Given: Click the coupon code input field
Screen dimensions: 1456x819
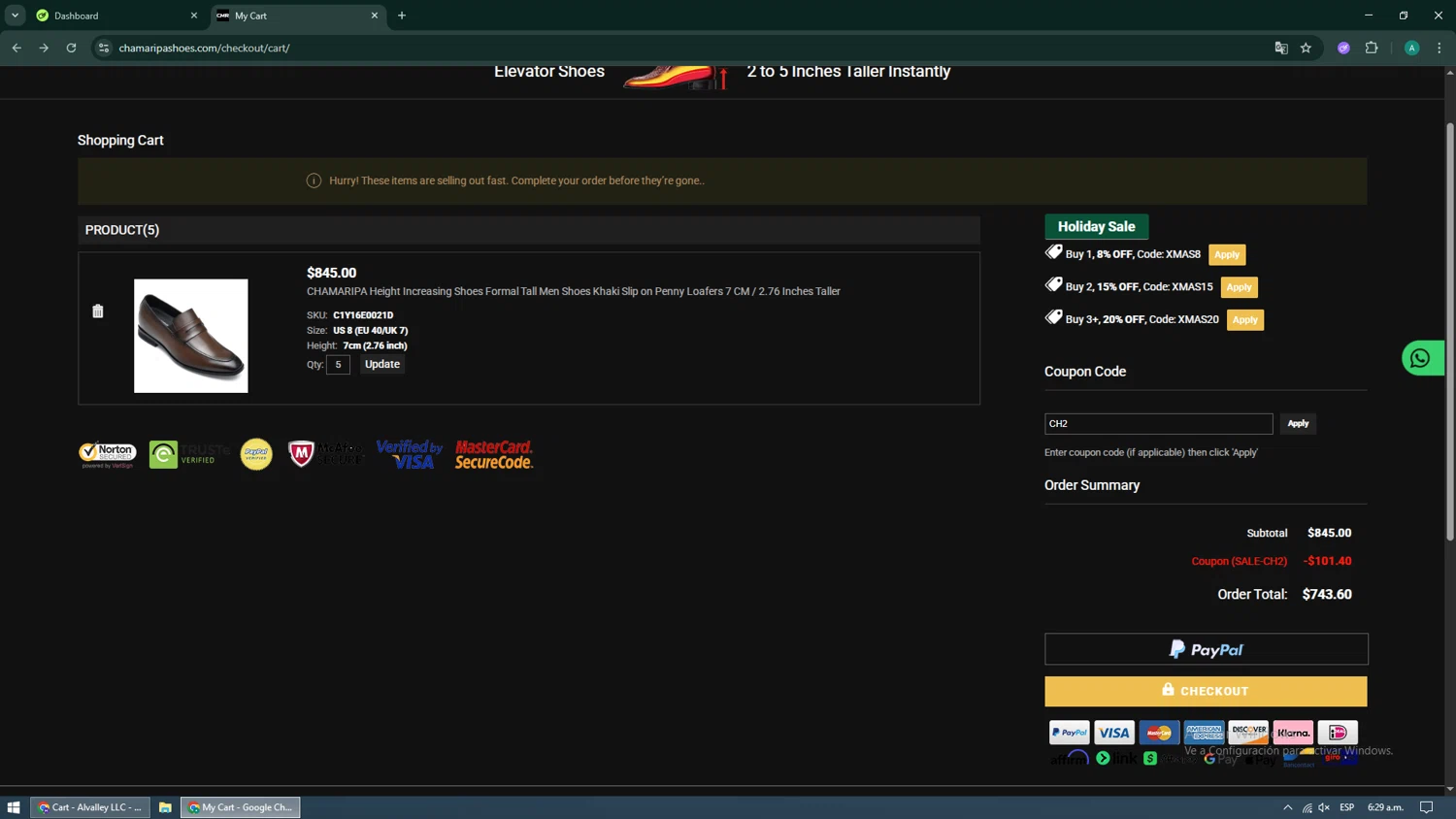Looking at the screenshot, I should click(x=1158, y=423).
